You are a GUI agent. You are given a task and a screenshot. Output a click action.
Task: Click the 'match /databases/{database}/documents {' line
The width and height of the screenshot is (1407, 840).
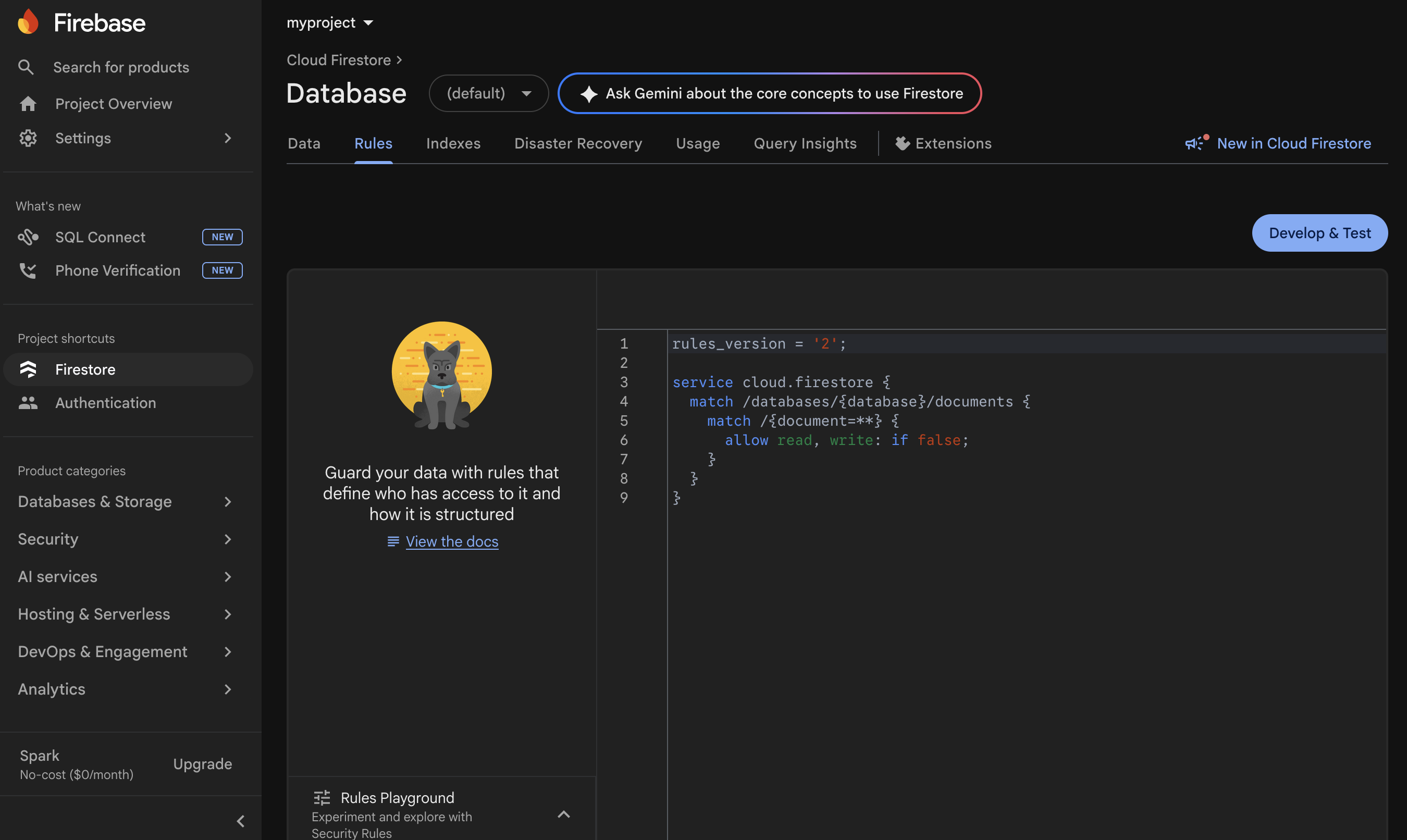[x=860, y=401]
